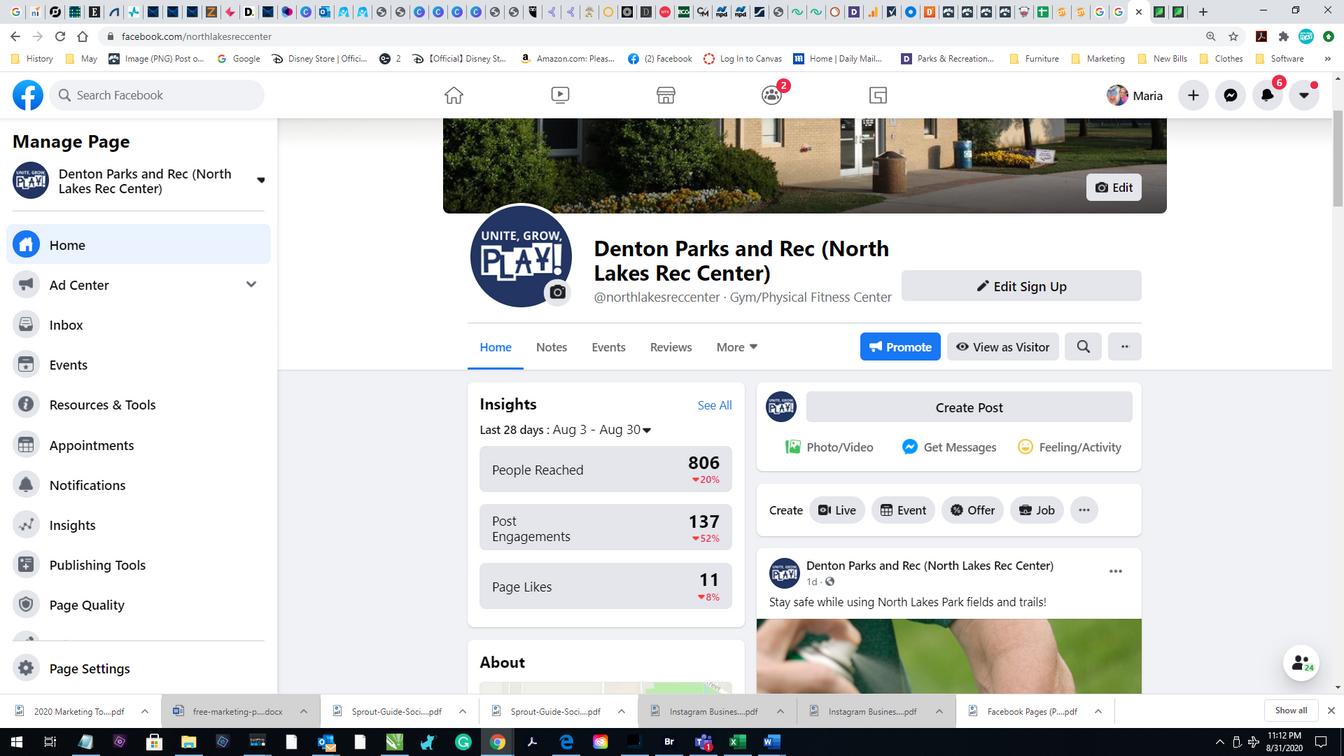
Task: Click Show all downloads
Action: click(1291, 711)
